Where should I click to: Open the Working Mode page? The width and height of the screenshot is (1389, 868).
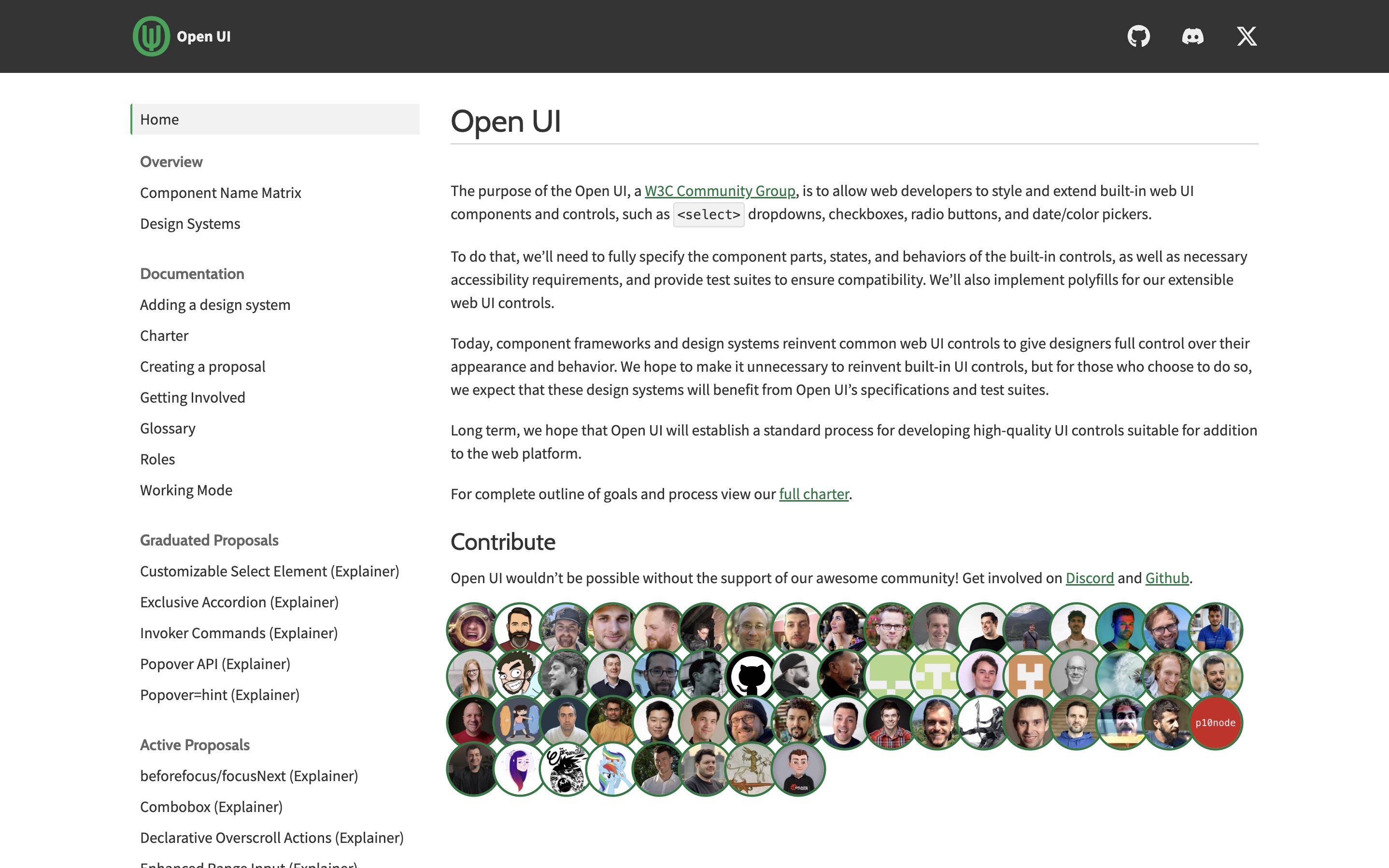coord(186,490)
